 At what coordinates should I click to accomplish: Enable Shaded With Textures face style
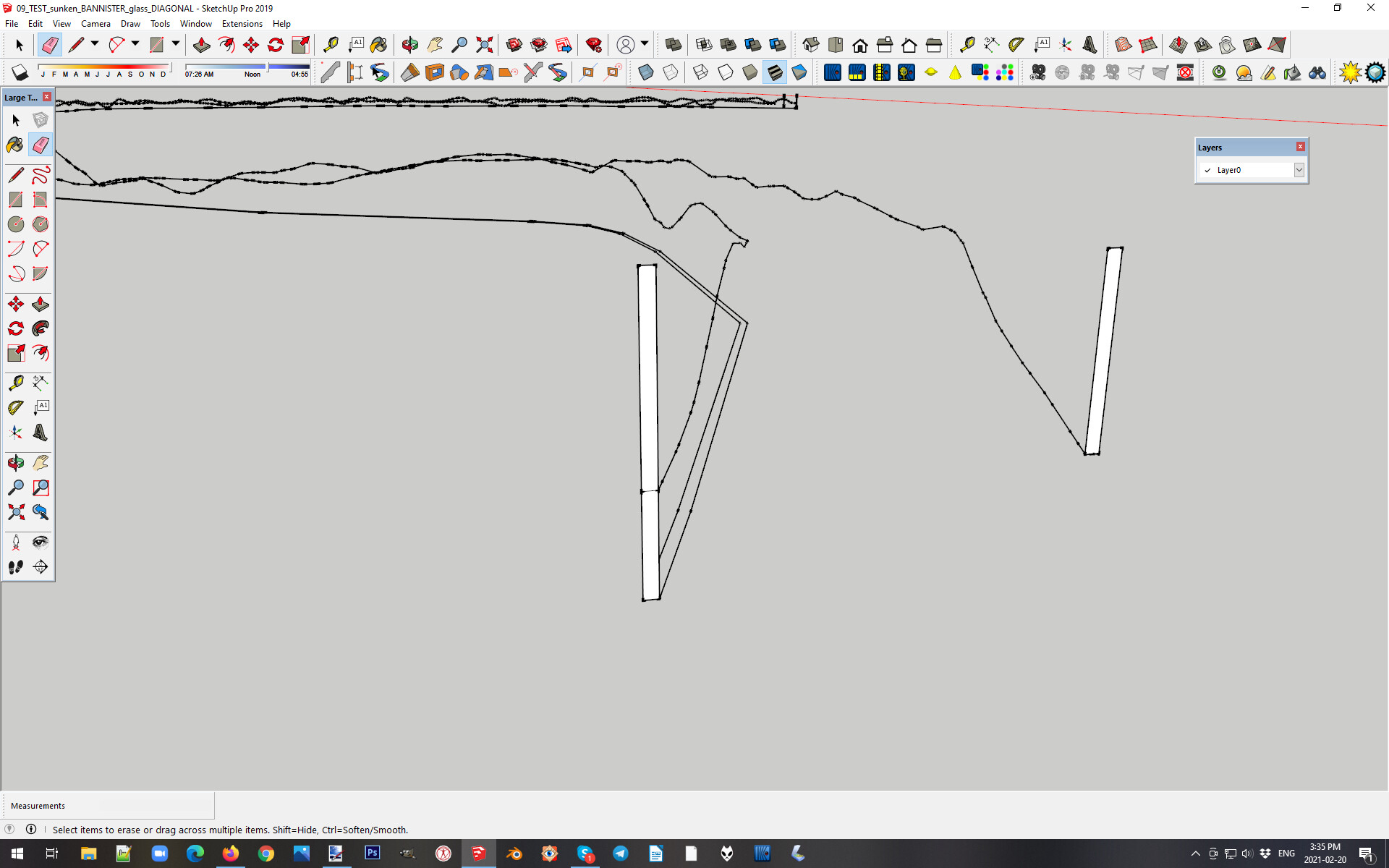tap(775, 72)
